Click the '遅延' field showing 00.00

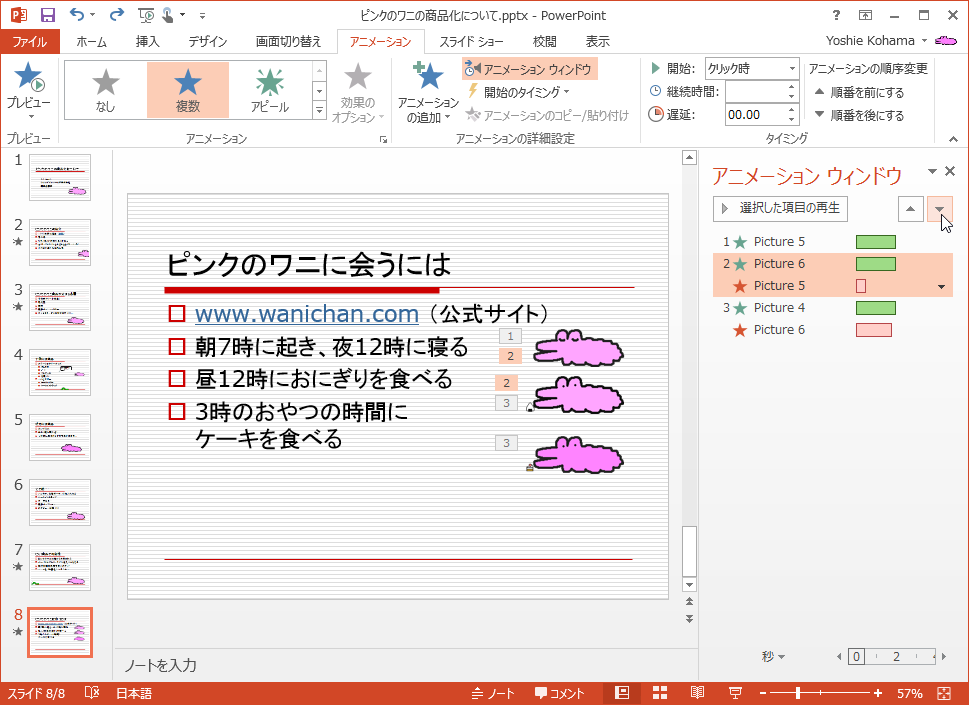coord(756,115)
